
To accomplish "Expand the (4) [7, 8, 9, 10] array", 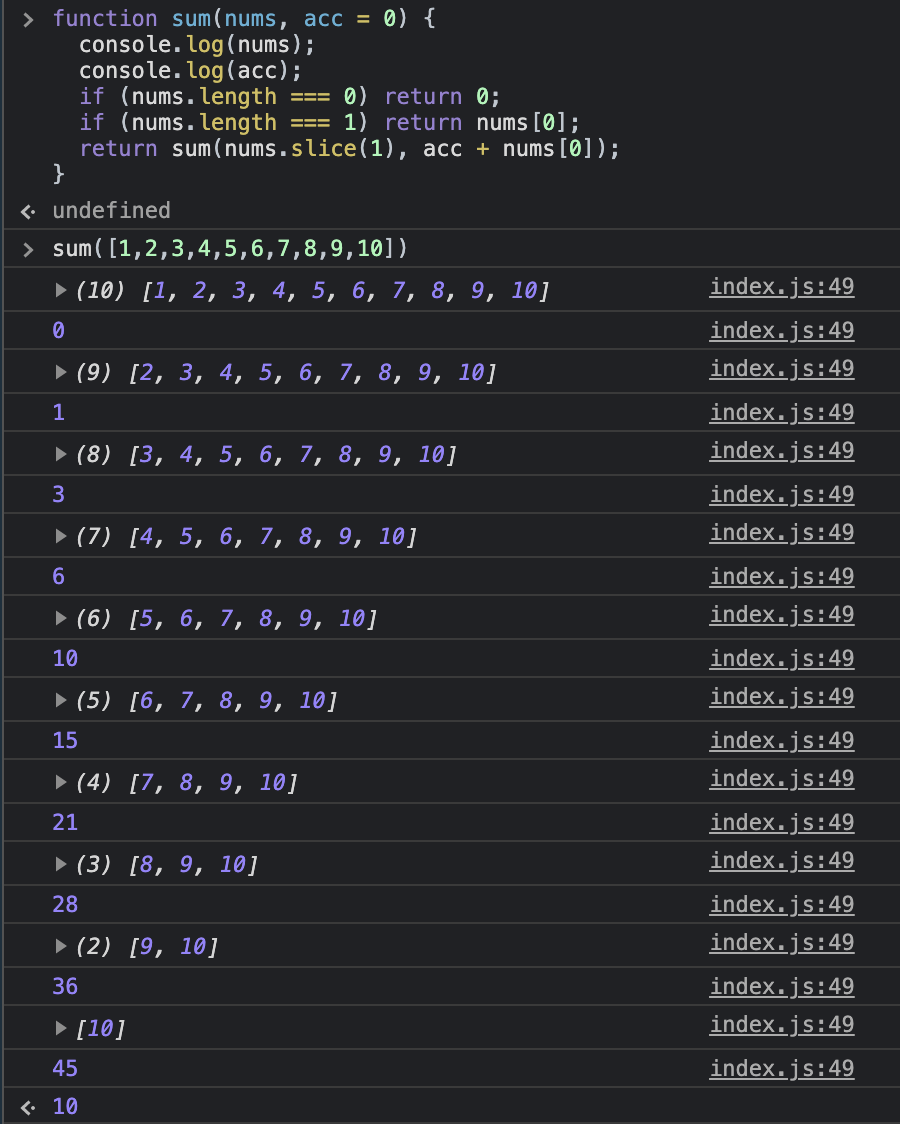I will [x=61, y=782].
